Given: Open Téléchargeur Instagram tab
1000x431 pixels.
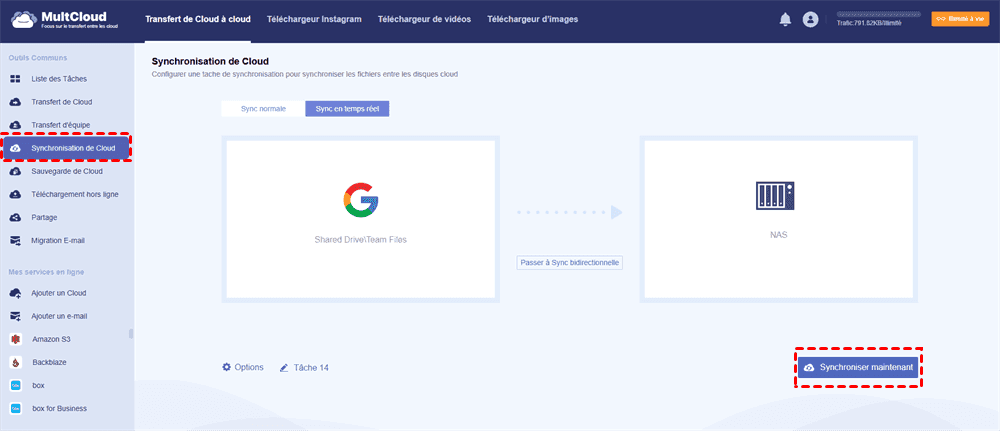Looking at the screenshot, I should point(314,19).
